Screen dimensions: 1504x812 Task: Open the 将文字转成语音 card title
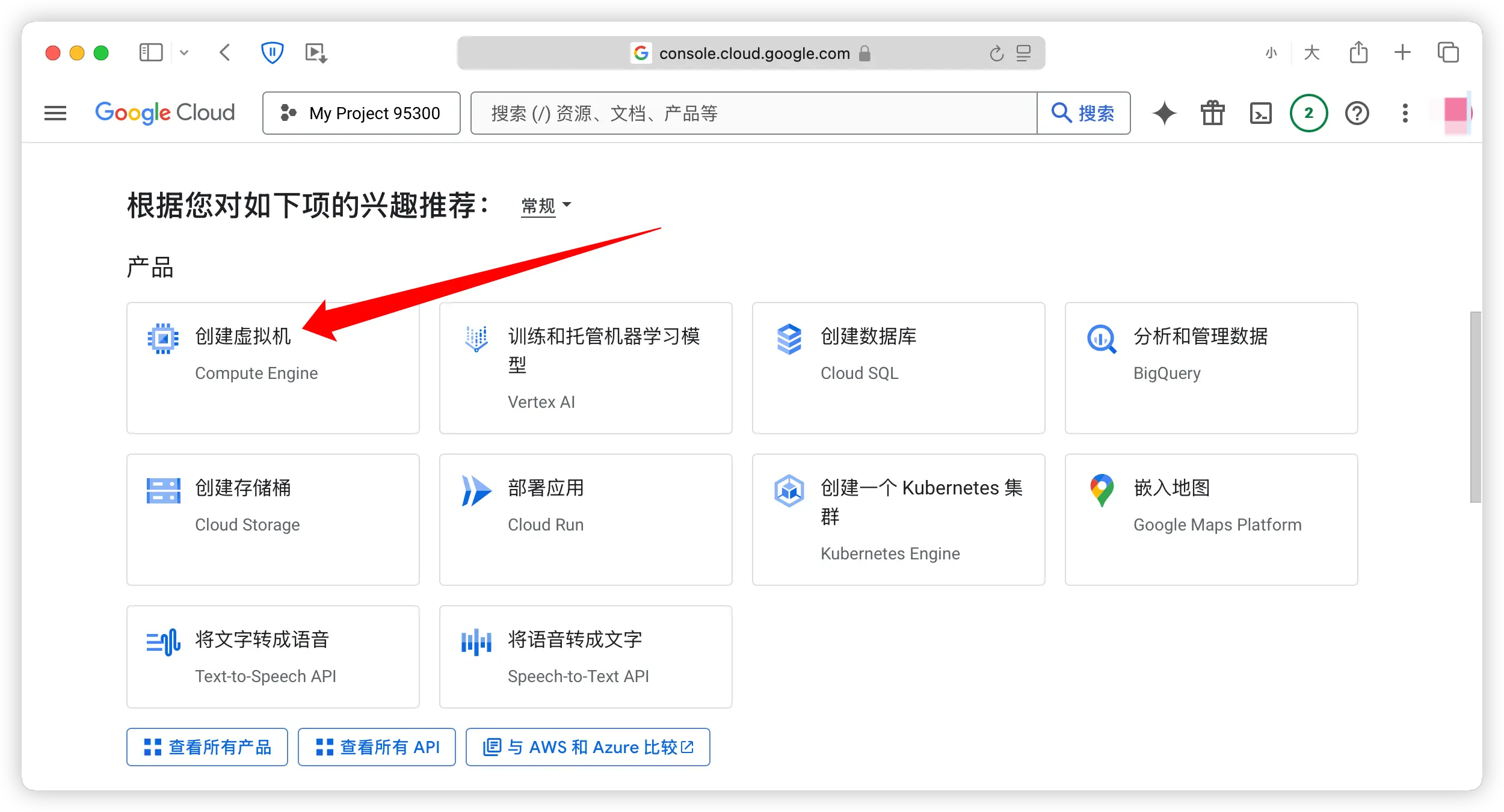point(262,639)
